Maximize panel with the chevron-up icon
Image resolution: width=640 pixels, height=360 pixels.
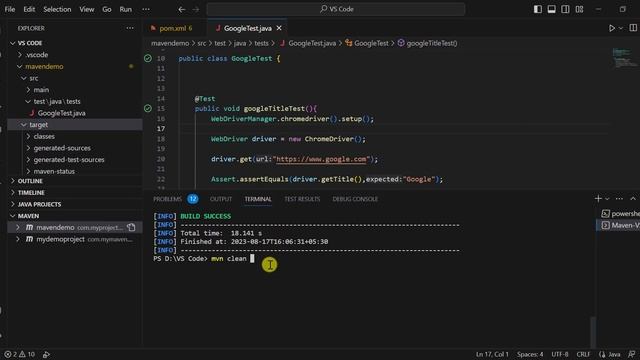coord(633,199)
